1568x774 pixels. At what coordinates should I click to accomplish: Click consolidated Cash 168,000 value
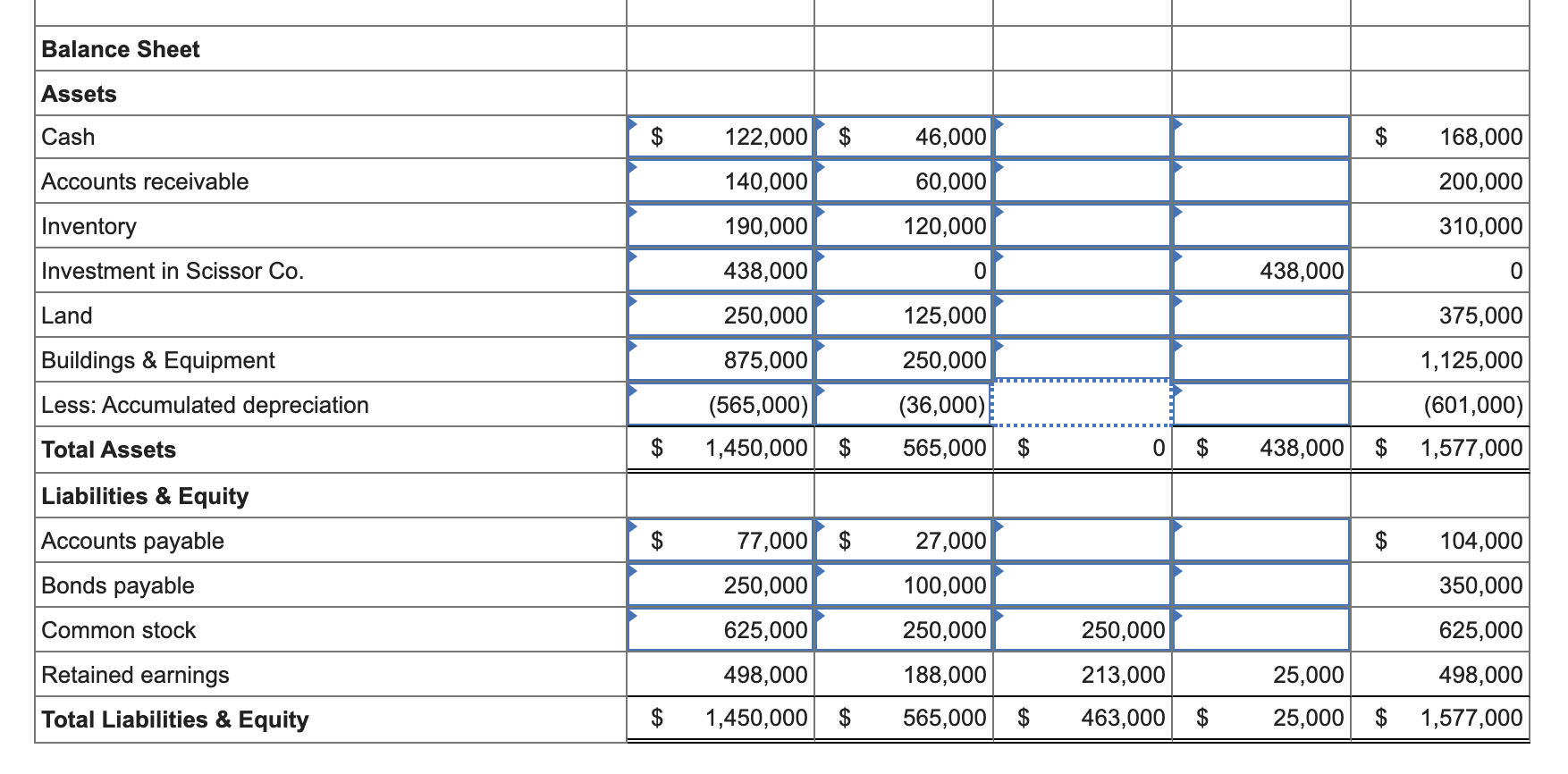tap(1480, 137)
